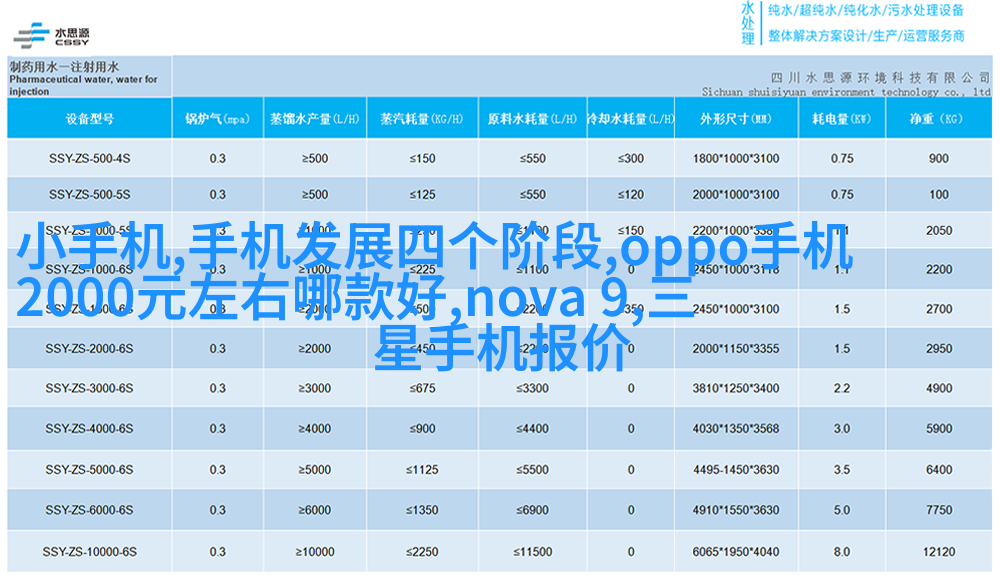Click the ≤3300 raw water cell
This screenshot has height=581, width=1000.
click(x=533, y=388)
